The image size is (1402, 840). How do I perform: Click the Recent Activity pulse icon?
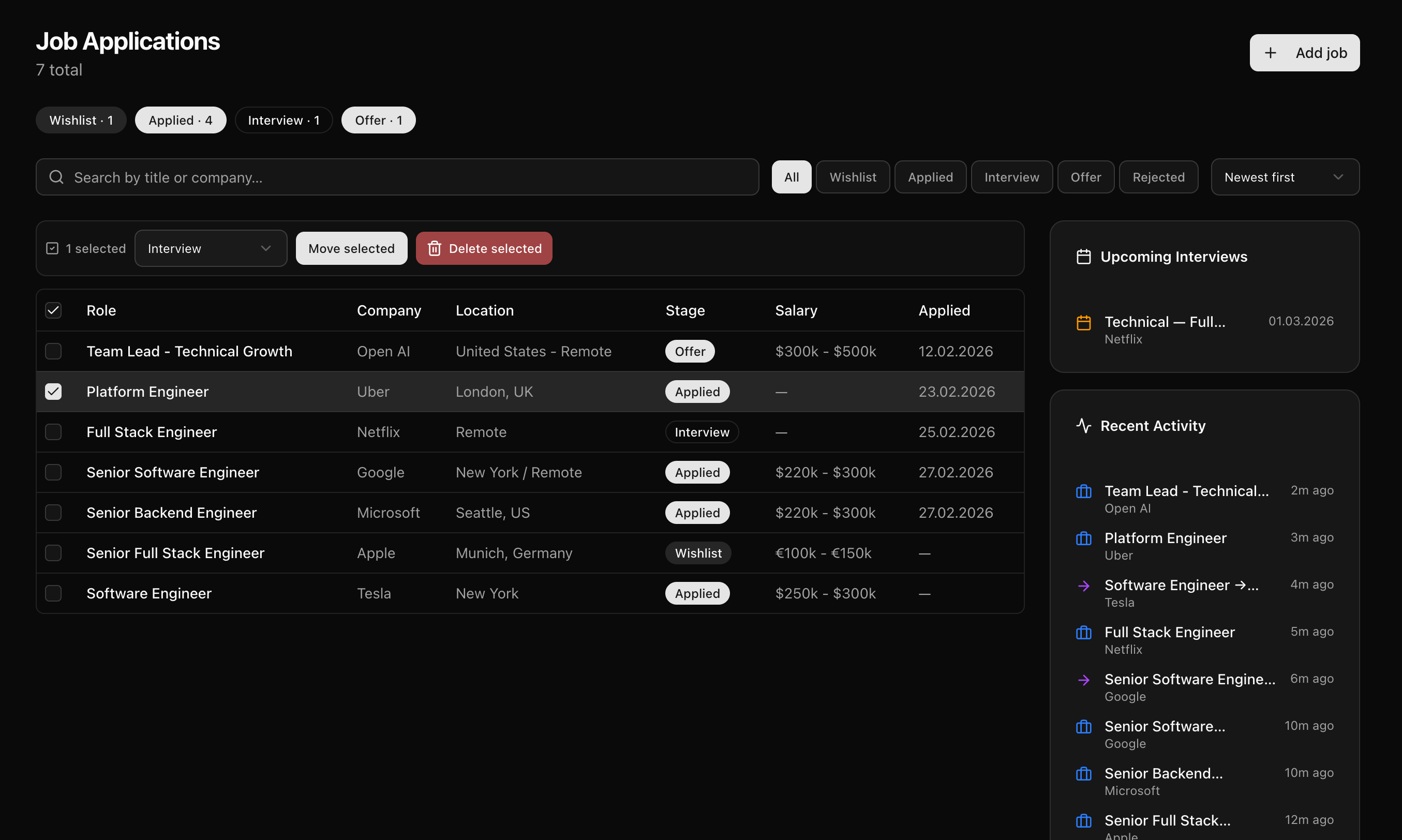pyautogui.click(x=1083, y=426)
